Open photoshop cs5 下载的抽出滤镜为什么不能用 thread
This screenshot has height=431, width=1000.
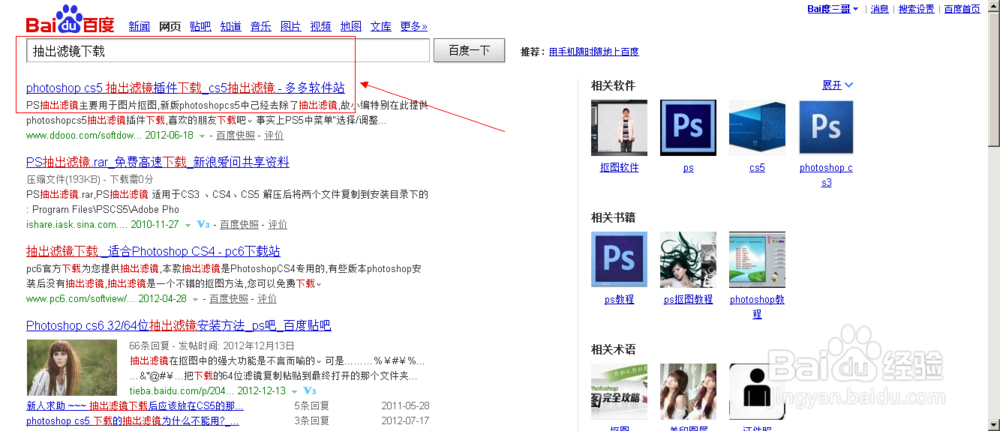tap(133, 421)
